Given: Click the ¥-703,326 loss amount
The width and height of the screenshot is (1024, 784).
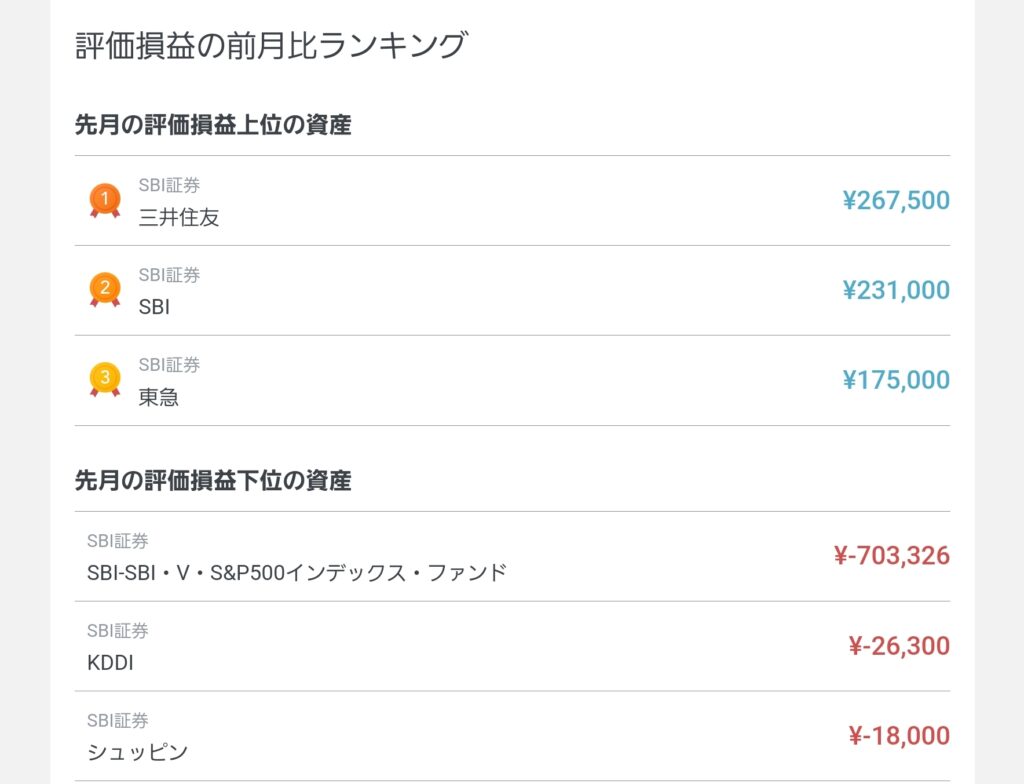Looking at the screenshot, I should 891,556.
